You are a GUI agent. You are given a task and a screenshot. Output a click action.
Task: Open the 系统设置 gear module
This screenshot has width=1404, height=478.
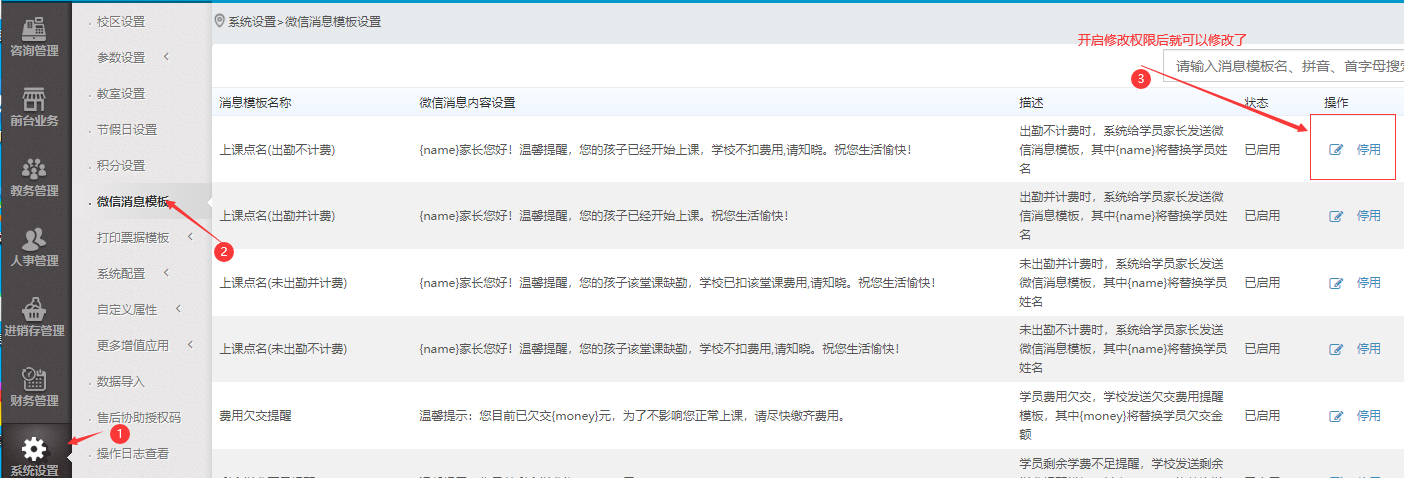34,454
